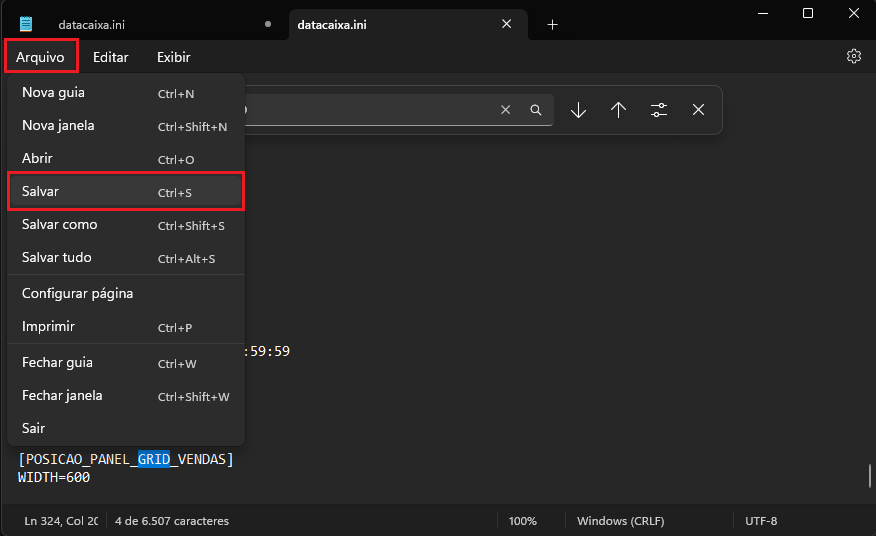Open the Exibir menu
The height and width of the screenshot is (536, 876).
(173, 57)
